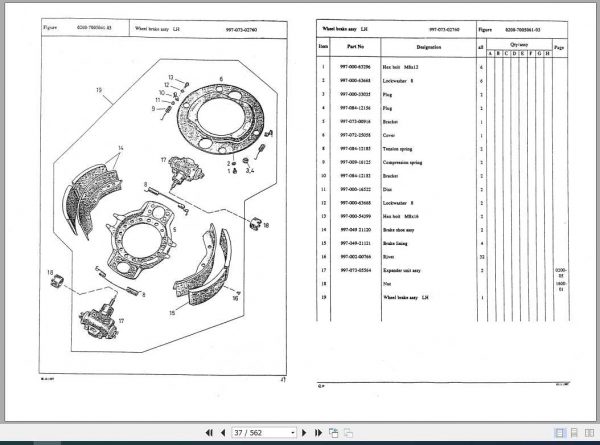Viewport: 600px width, 445px height.
Task: Select continuous scrolling page layout
Action: coord(574,433)
